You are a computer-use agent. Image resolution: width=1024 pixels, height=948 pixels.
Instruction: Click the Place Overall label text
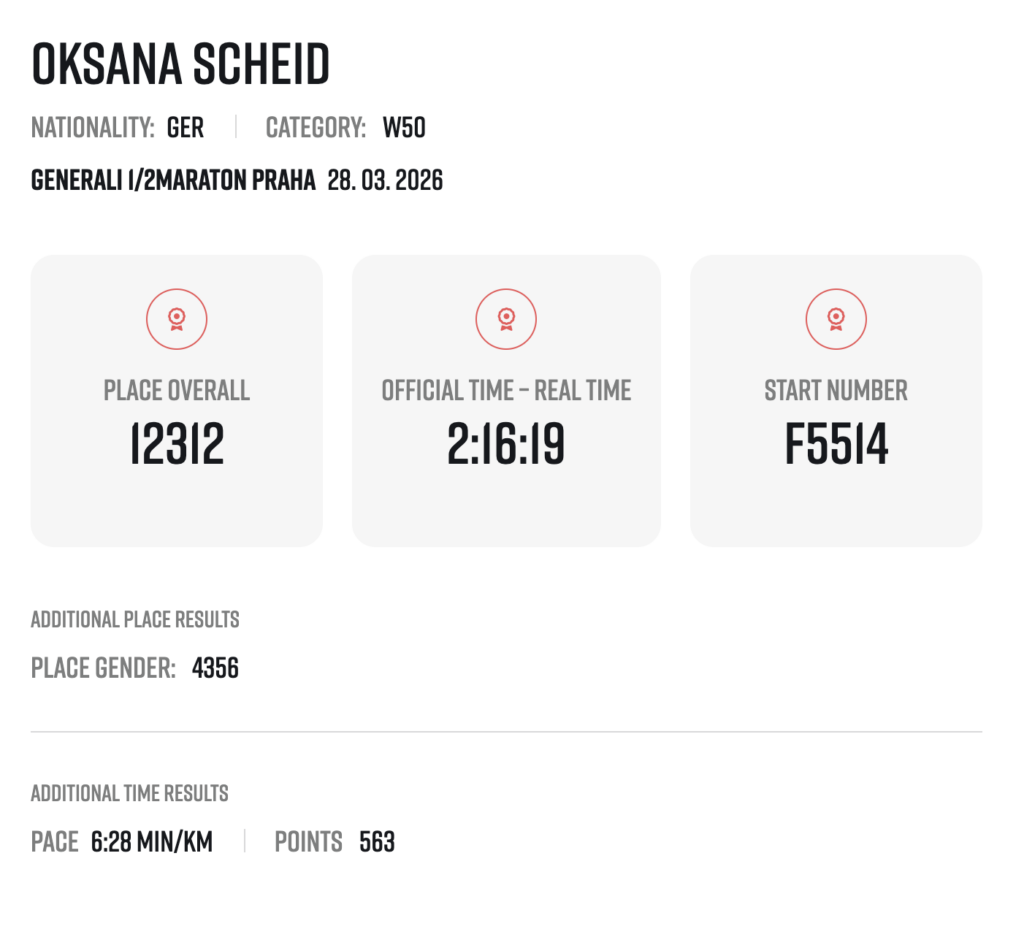coord(177,390)
